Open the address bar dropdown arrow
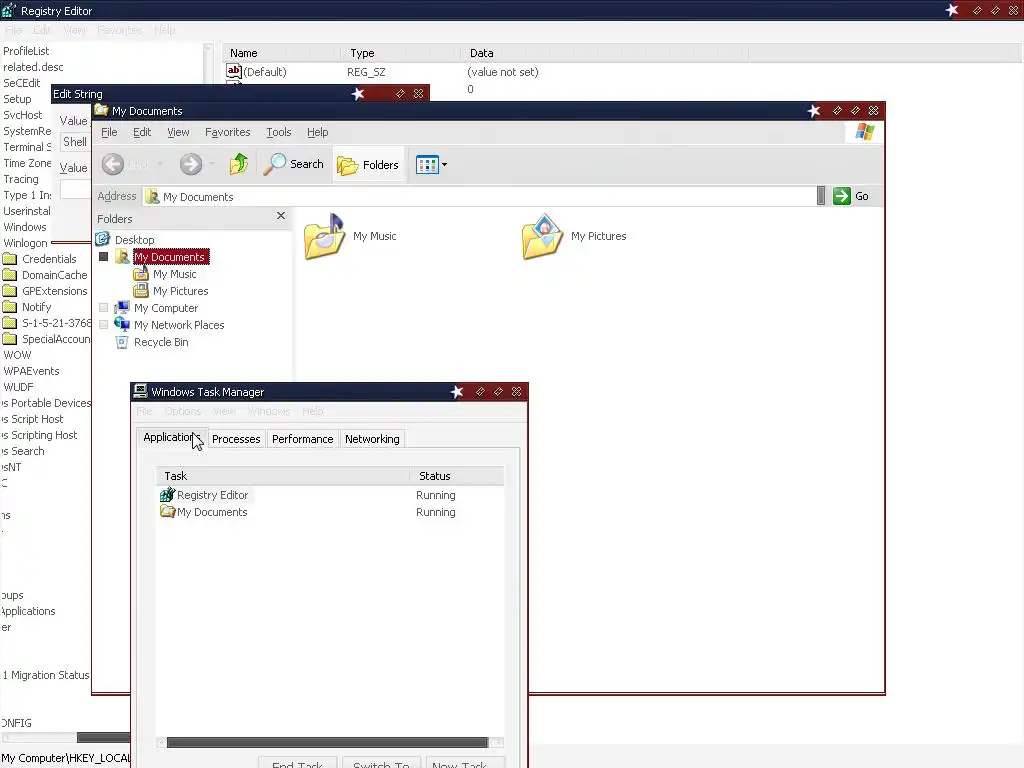 tap(821, 195)
